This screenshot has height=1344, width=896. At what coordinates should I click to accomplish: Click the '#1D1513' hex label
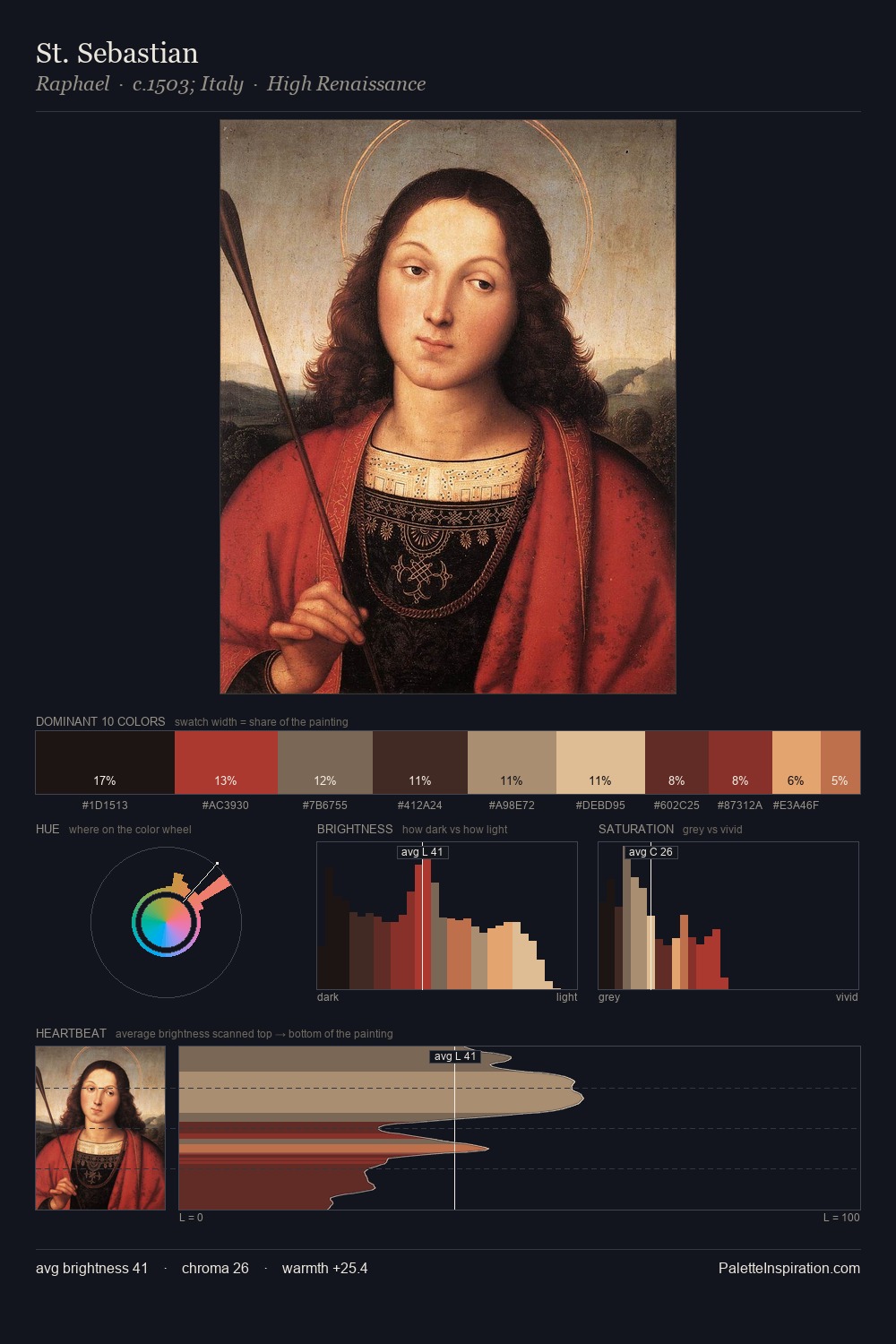[x=105, y=805]
